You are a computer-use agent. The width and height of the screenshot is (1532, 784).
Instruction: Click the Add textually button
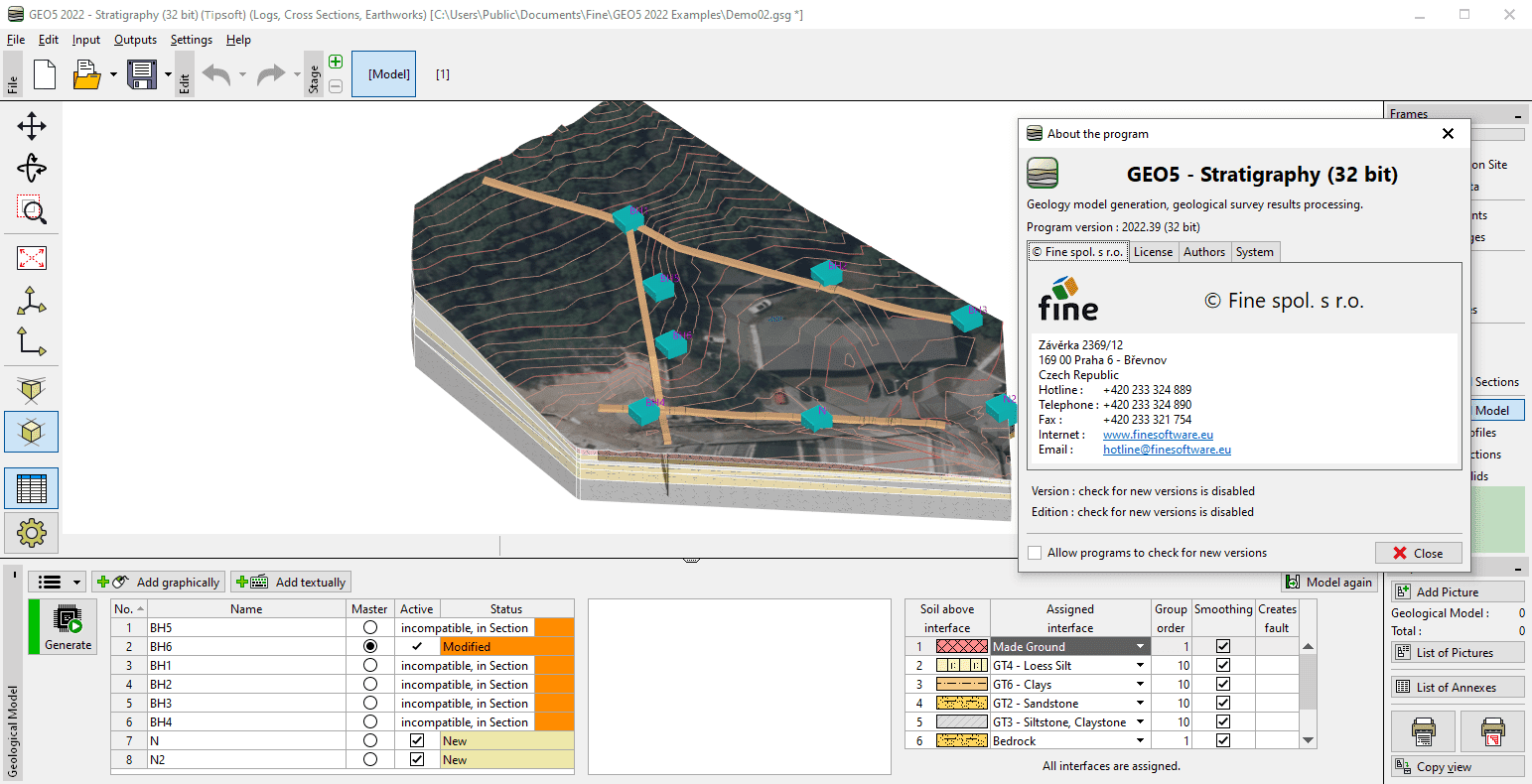click(293, 583)
